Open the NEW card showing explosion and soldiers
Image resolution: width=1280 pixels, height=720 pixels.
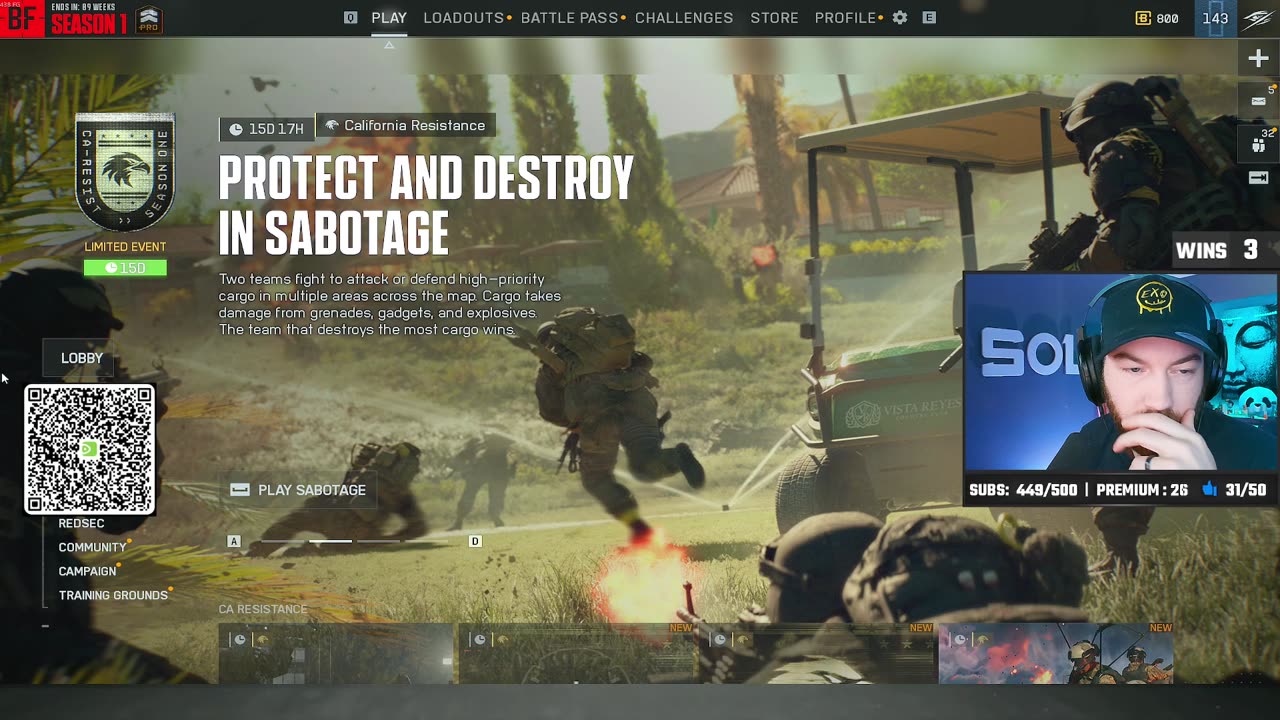coord(1056,653)
